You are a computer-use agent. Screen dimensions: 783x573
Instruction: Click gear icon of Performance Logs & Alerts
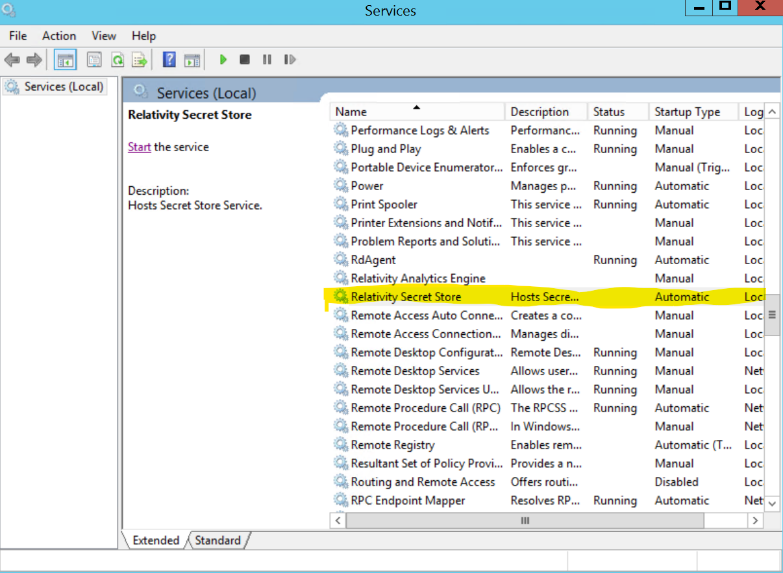point(341,130)
